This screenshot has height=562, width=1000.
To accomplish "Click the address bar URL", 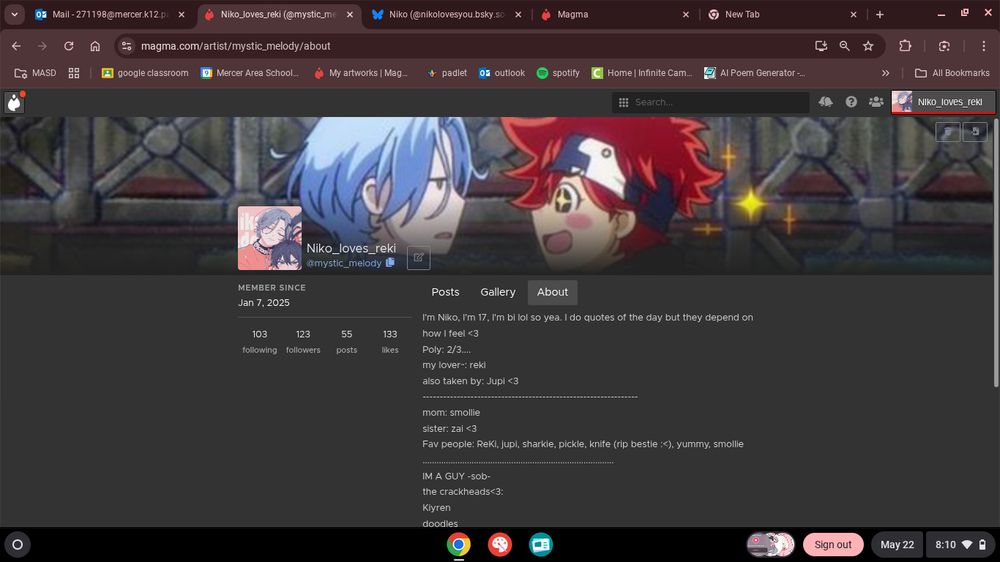I will 235,46.
